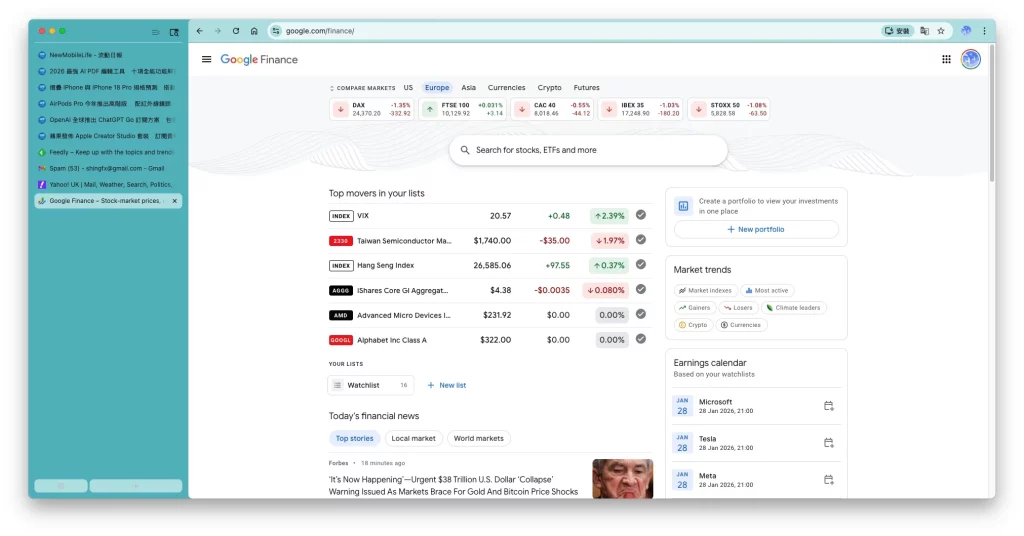Viewport: 1024px width, 536px height.
Task: Open the Google Finance hamburger menu
Action: 206,59
